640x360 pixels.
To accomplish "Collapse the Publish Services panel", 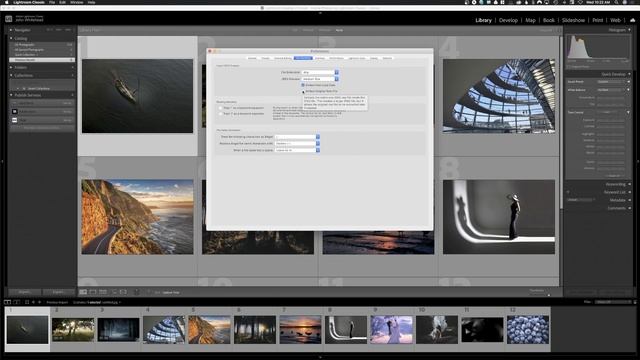I will coord(11,95).
